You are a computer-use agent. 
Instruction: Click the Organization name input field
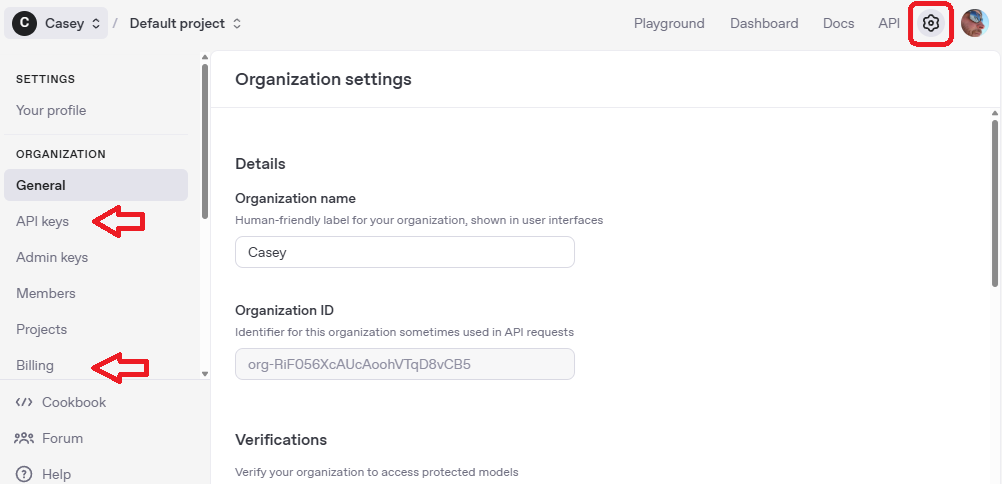pyautogui.click(x=404, y=252)
